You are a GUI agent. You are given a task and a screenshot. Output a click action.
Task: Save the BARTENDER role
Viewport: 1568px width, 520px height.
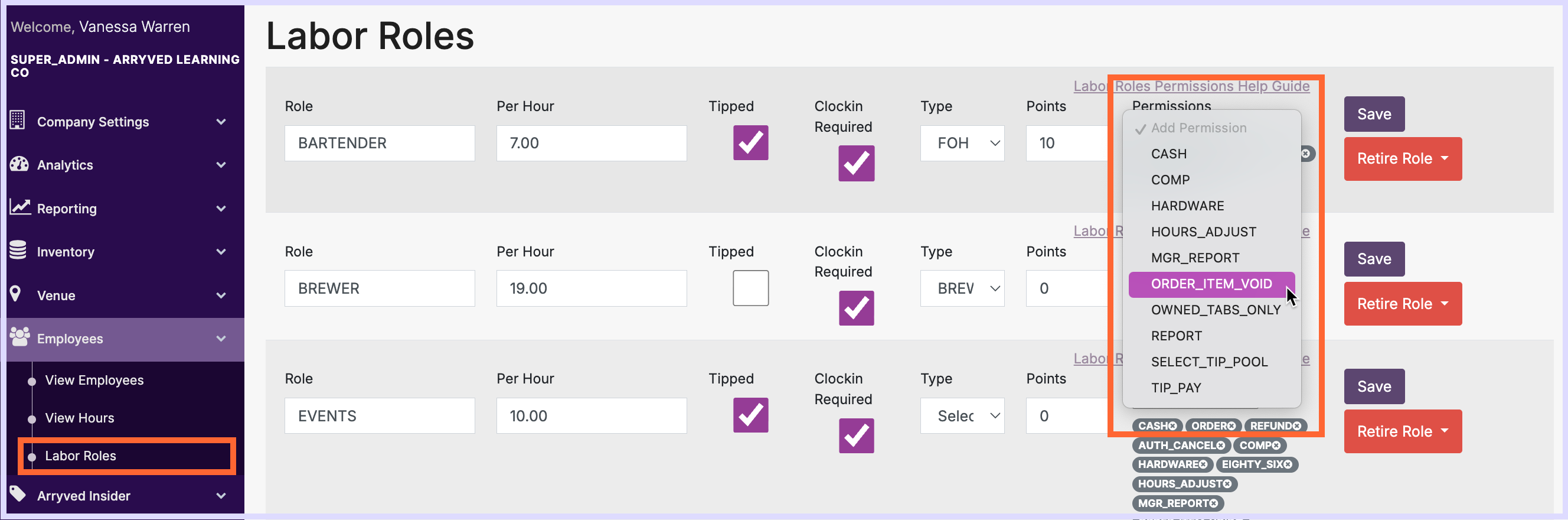coord(1373,114)
